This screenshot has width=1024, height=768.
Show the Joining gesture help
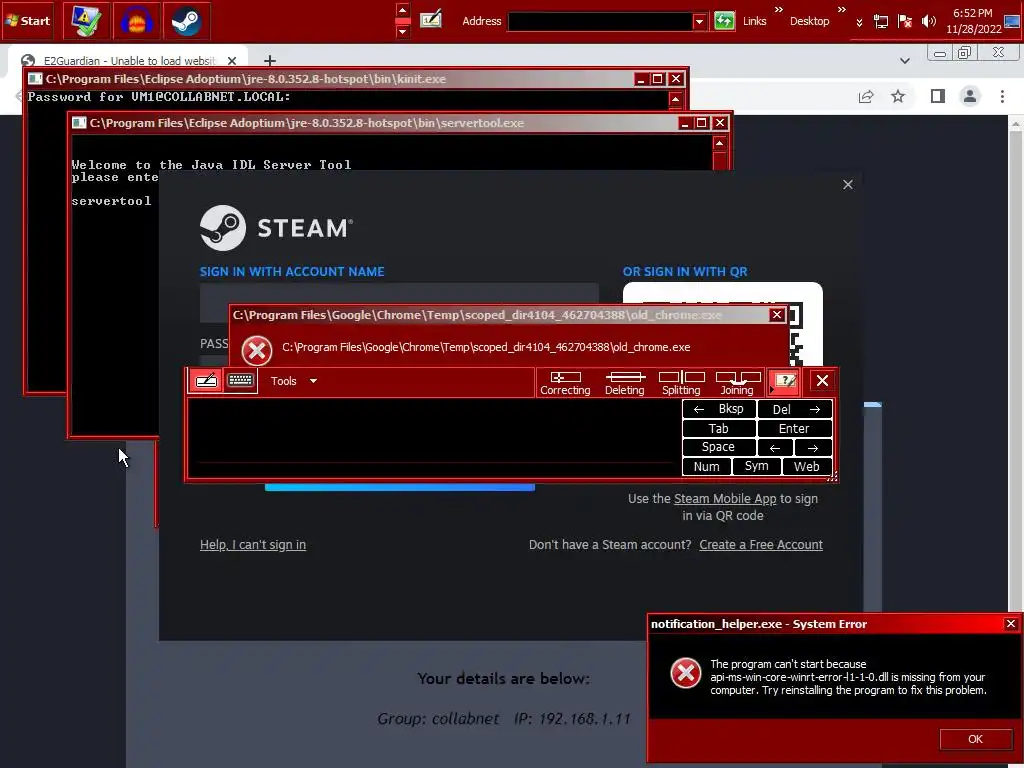(737, 383)
